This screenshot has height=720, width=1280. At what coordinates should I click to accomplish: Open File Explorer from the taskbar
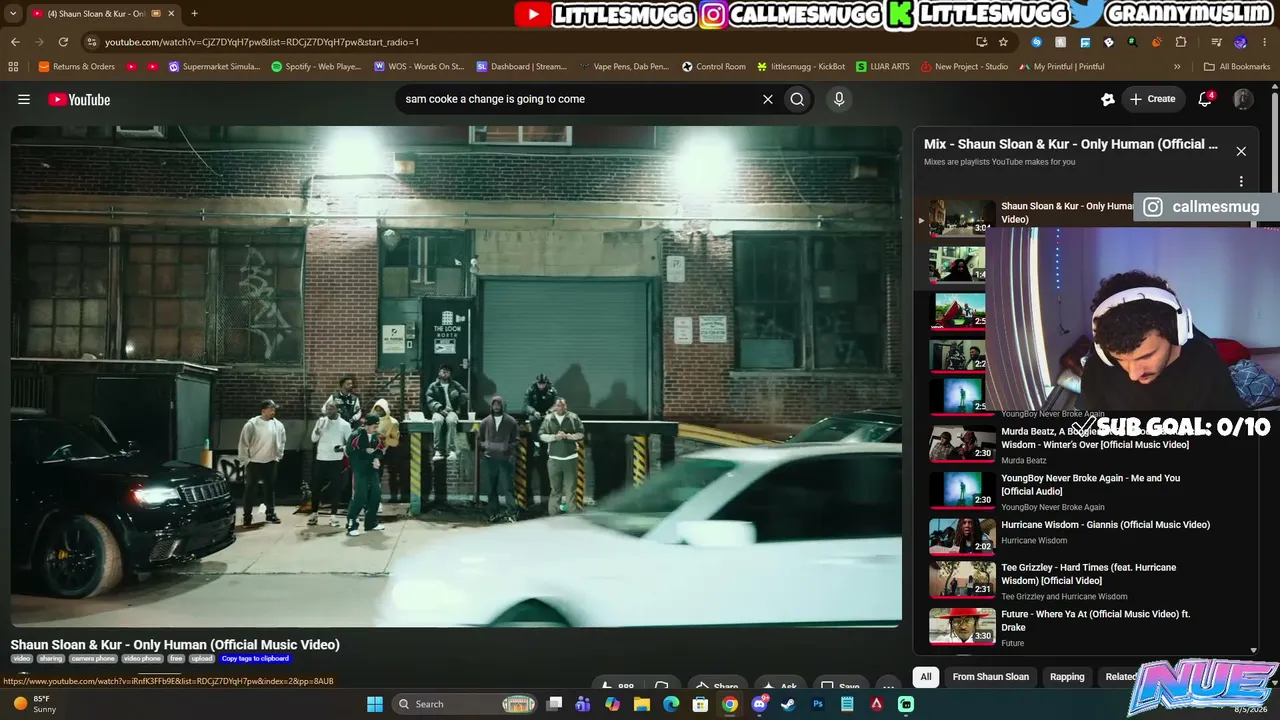[642, 704]
